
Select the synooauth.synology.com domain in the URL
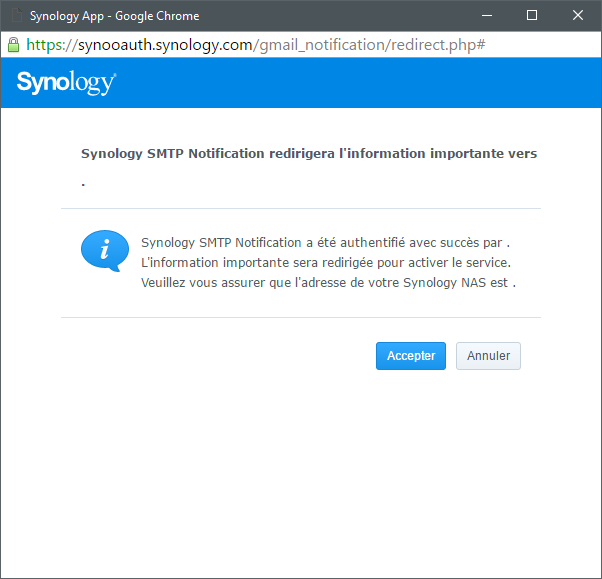[165, 45]
